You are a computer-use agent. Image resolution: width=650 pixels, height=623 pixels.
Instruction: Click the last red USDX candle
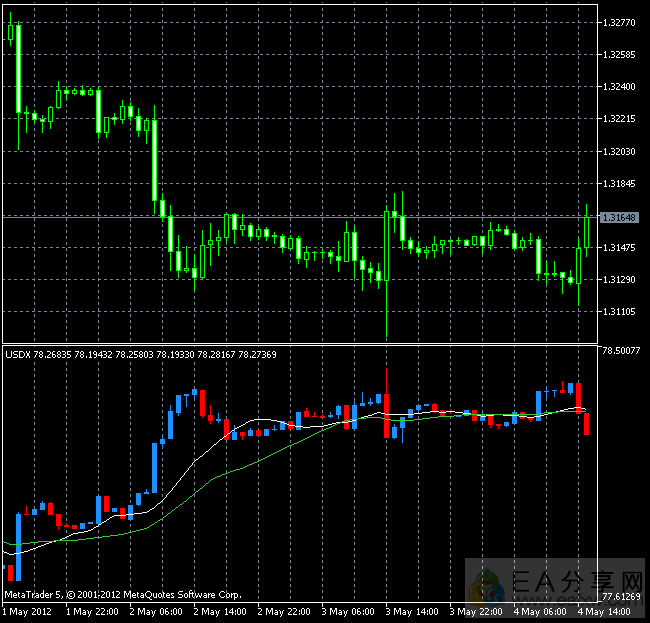pyautogui.click(x=587, y=424)
